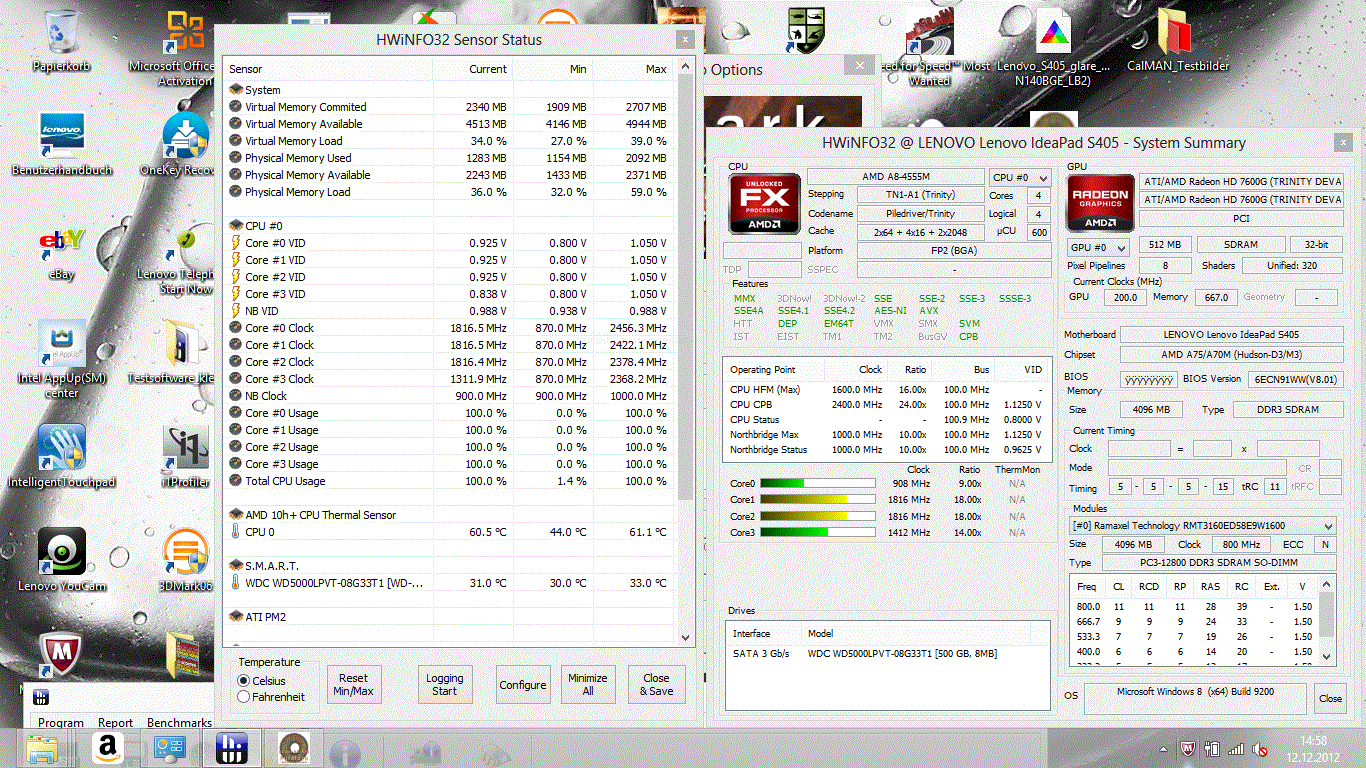This screenshot has width=1366, height=768.
Task: Open the taskbar clock showing 14:58
Action: tap(1313, 749)
